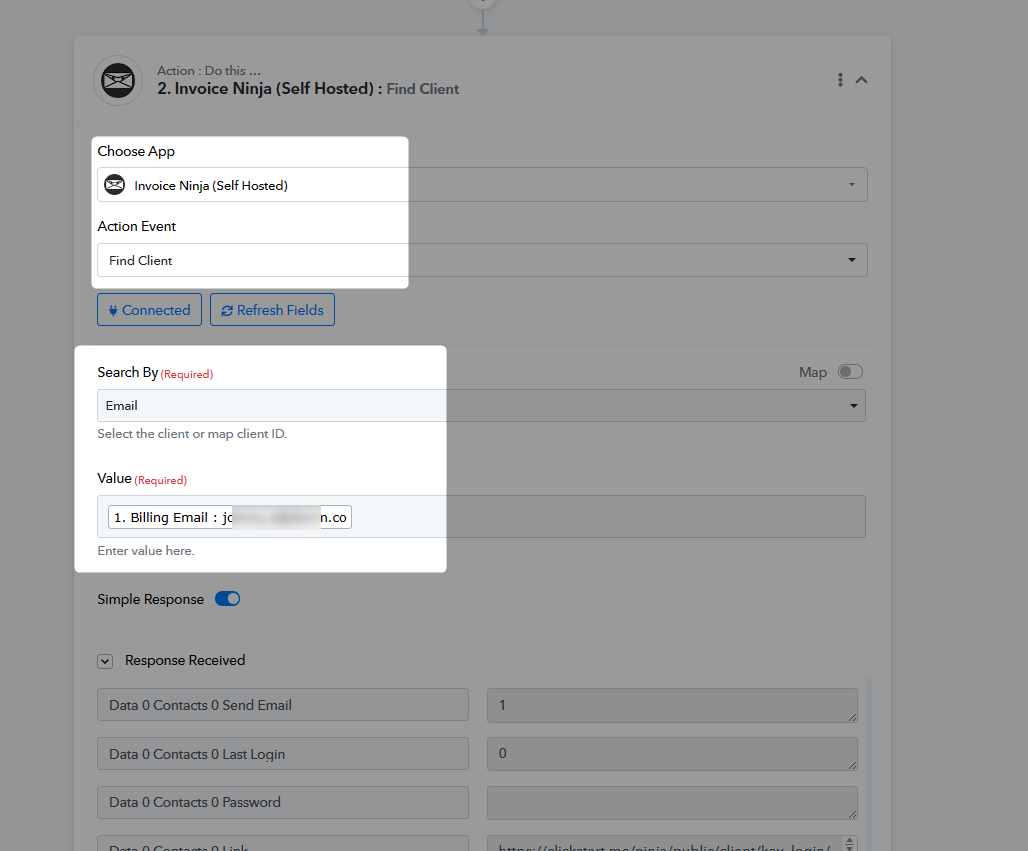This screenshot has height=851, width=1028.
Task: Collapse the Response Received section
Action: (x=105, y=661)
